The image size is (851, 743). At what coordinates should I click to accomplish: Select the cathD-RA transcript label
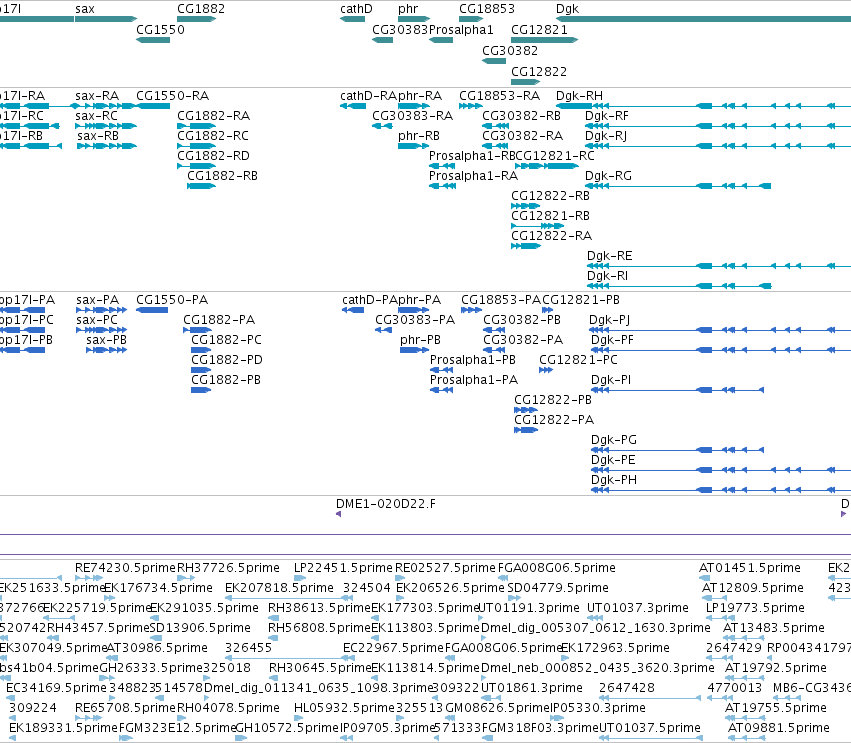[369, 96]
